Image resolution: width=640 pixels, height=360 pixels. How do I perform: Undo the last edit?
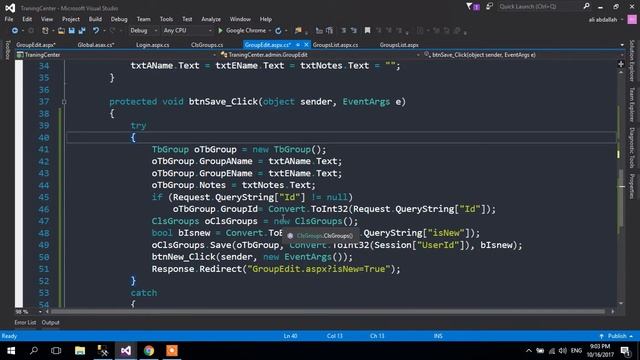click(96, 31)
